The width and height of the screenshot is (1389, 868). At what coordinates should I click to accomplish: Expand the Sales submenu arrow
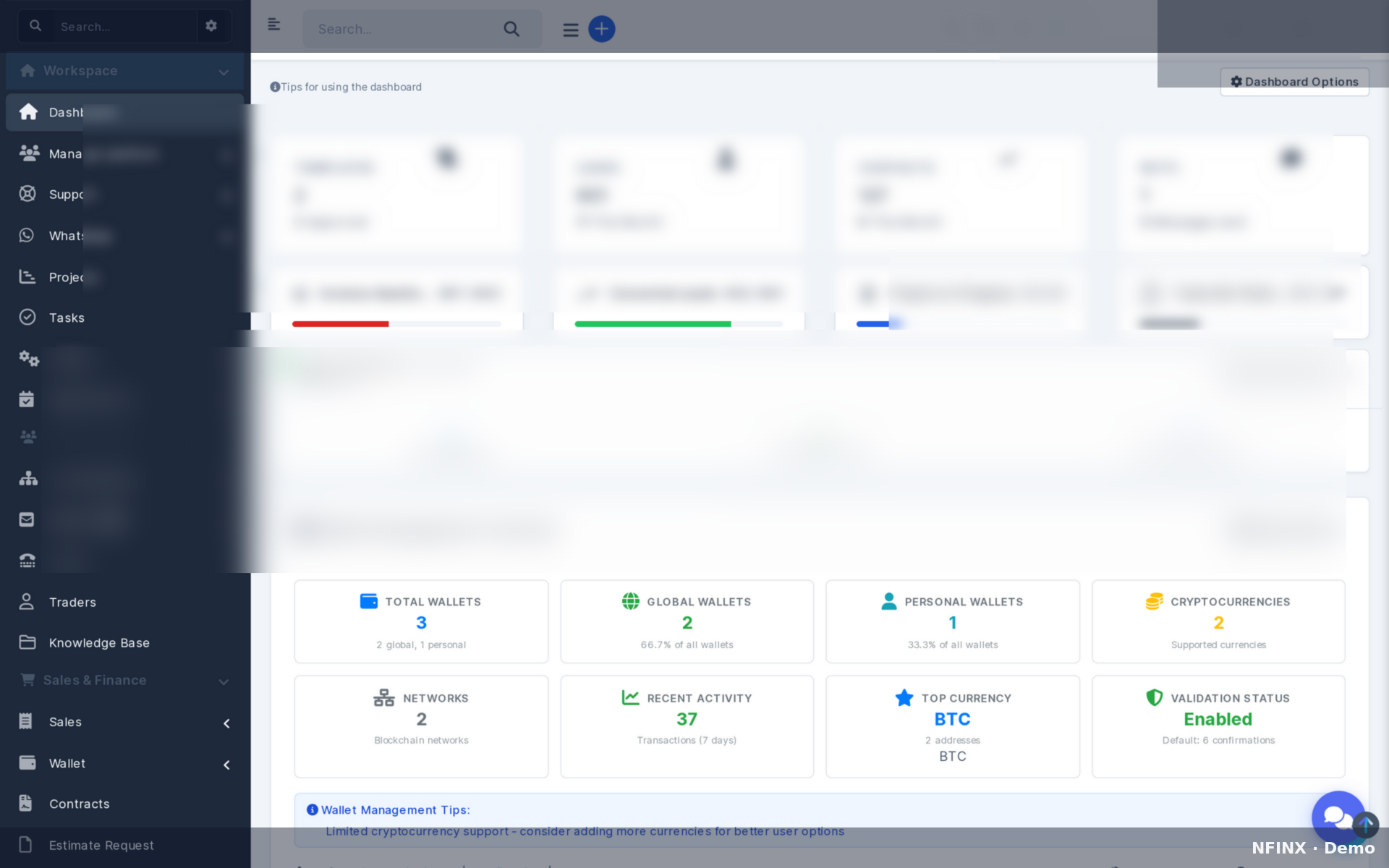pos(226,723)
